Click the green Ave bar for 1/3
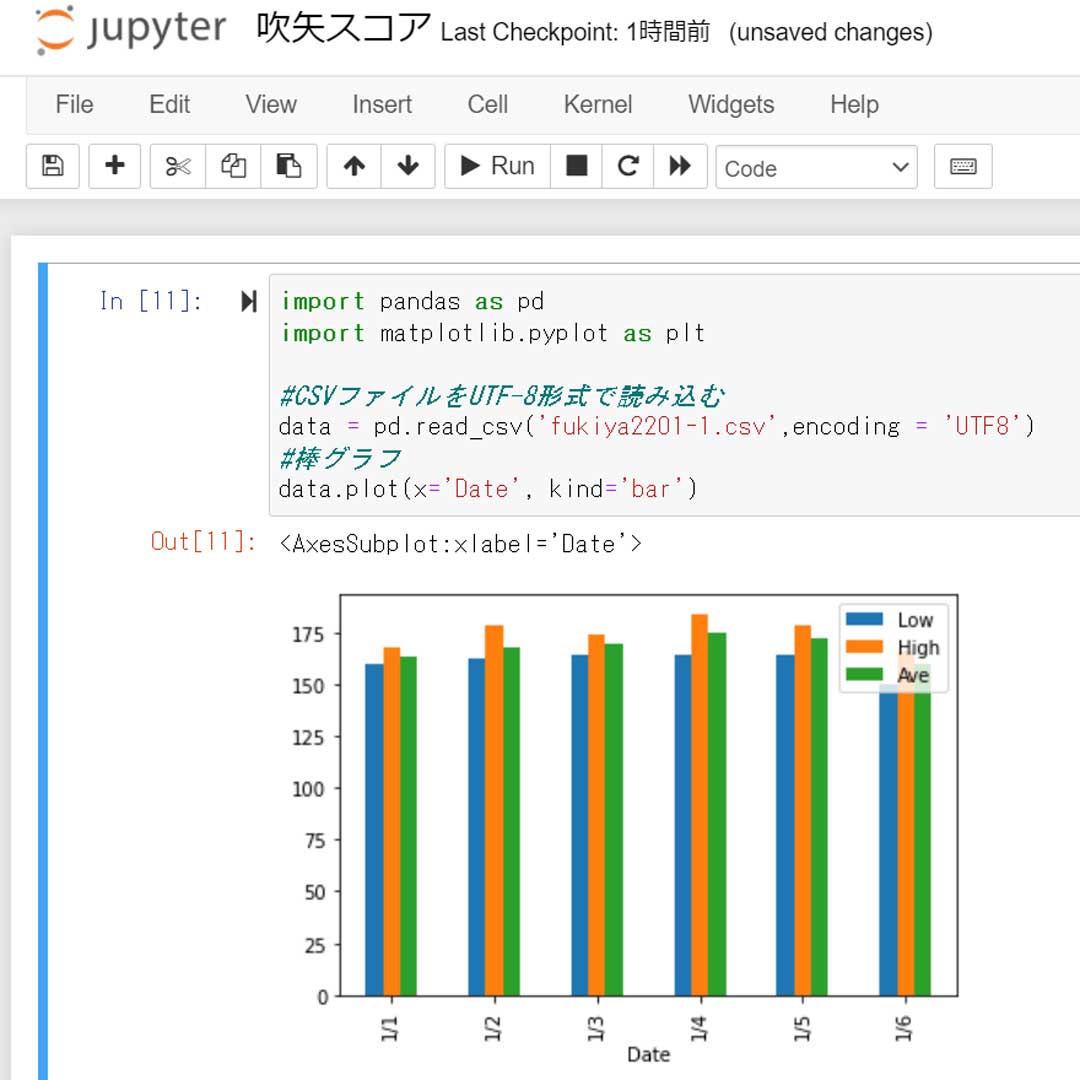The image size is (1080, 1080). (614, 820)
